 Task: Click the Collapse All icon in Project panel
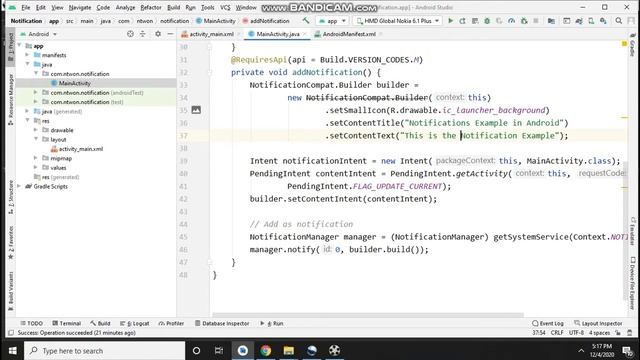142,34
